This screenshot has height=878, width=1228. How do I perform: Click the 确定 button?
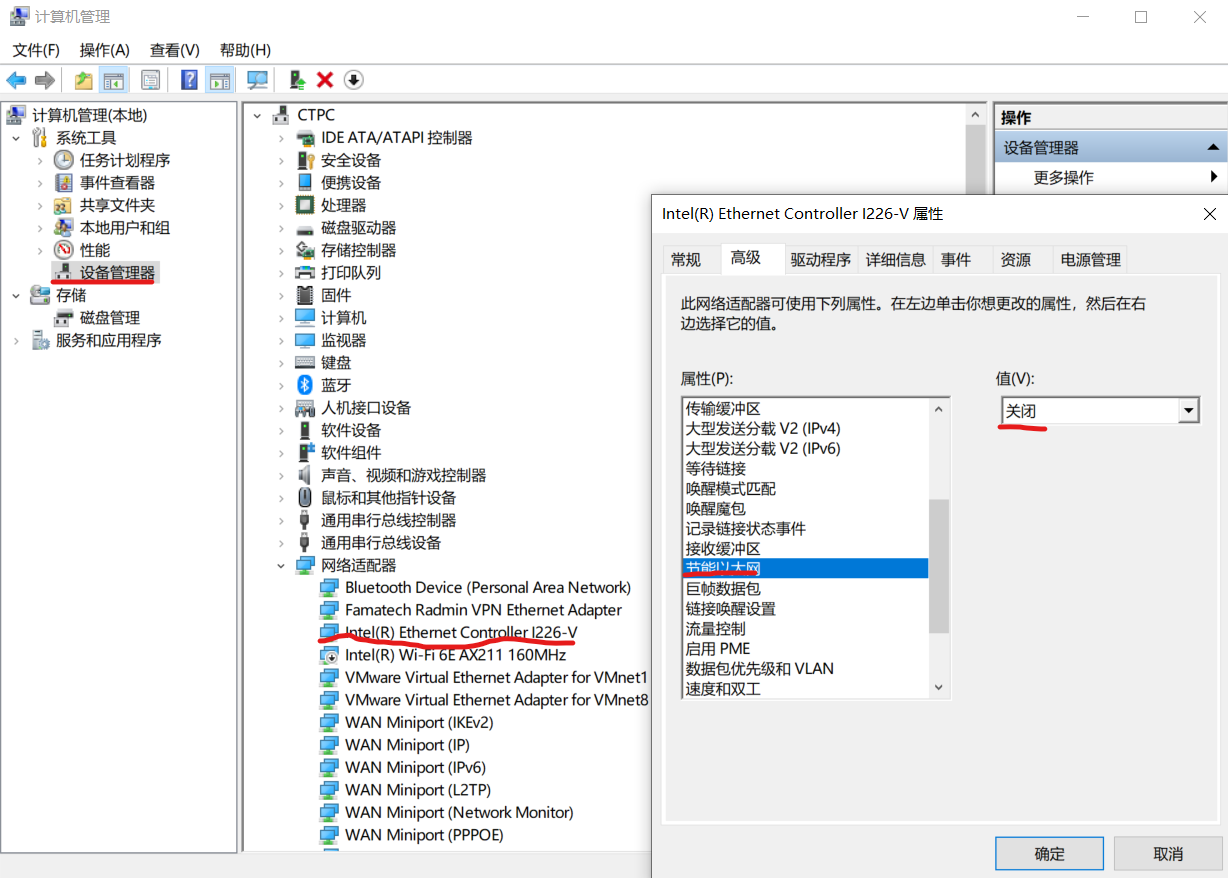point(1049,854)
